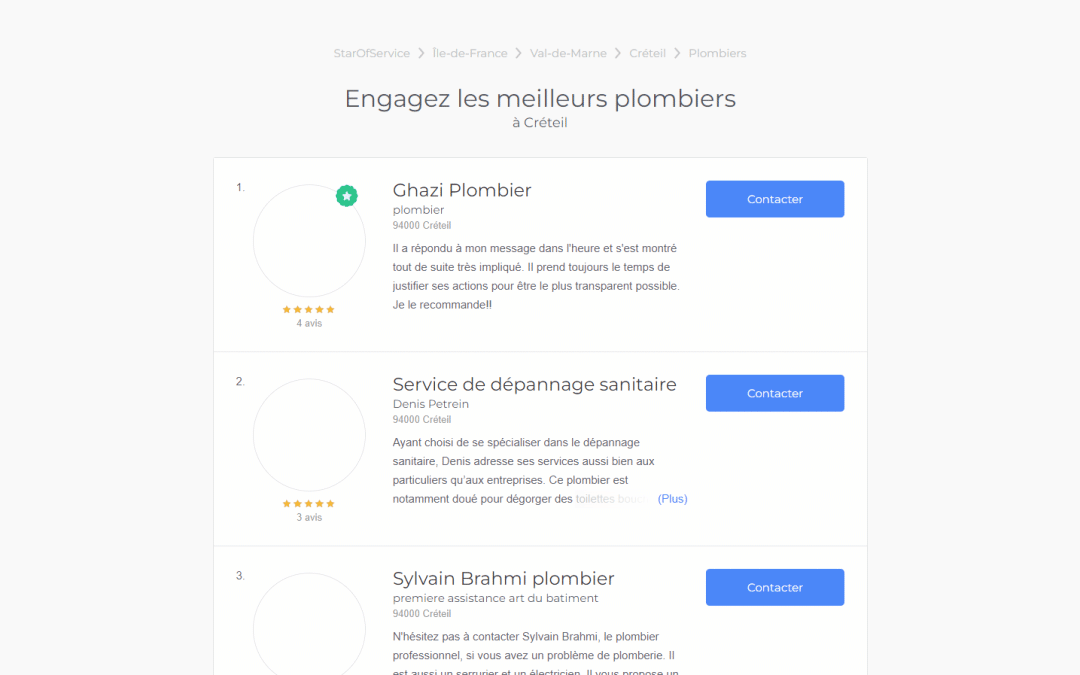Navigate to the Val-de-Marne breadcrumb
1080x675 pixels.
click(568, 53)
